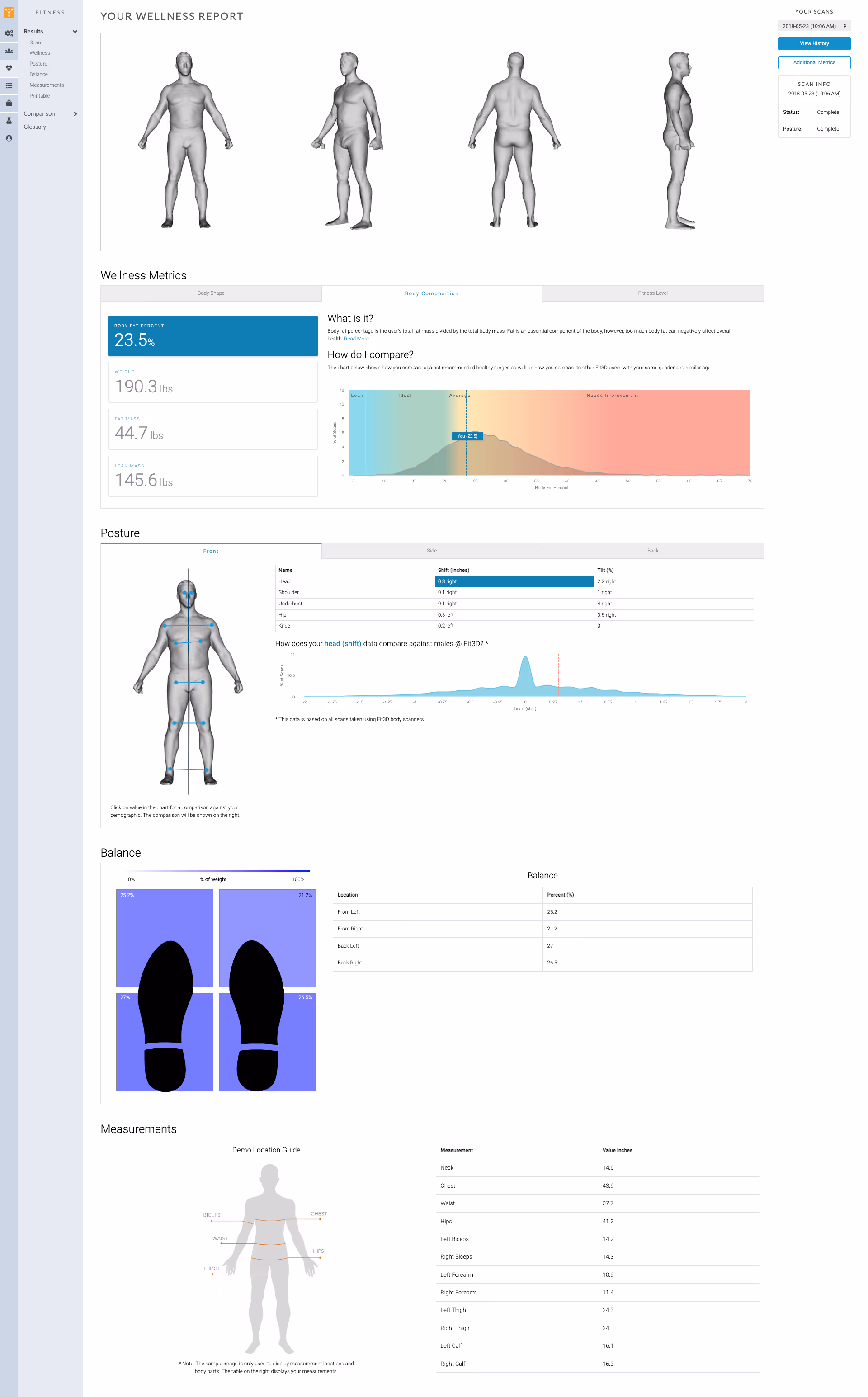Open the lab flask sidebar icon
This screenshot has height=1397, width=868.
(x=9, y=121)
